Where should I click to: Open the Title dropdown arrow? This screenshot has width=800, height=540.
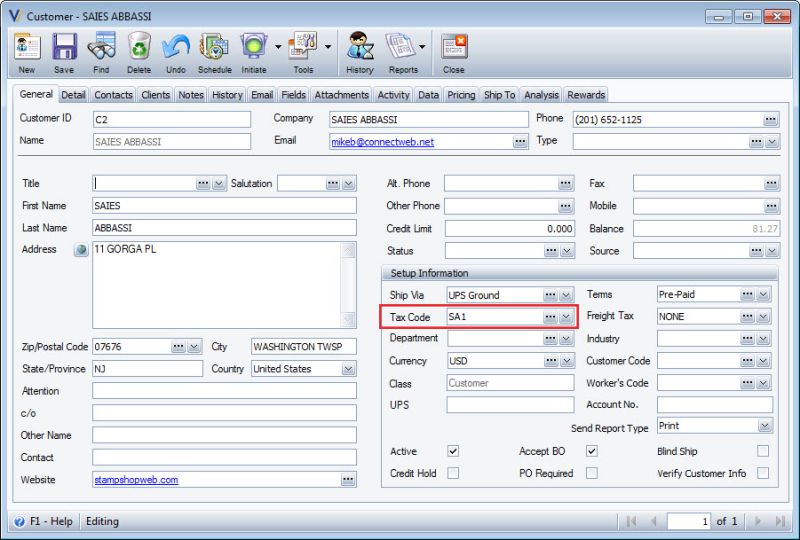pyautogui.click(x=219, y=184)
